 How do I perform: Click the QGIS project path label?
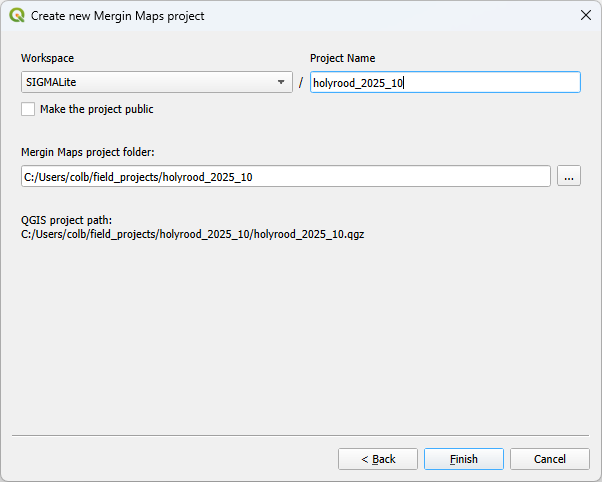(x=66, y=220)
